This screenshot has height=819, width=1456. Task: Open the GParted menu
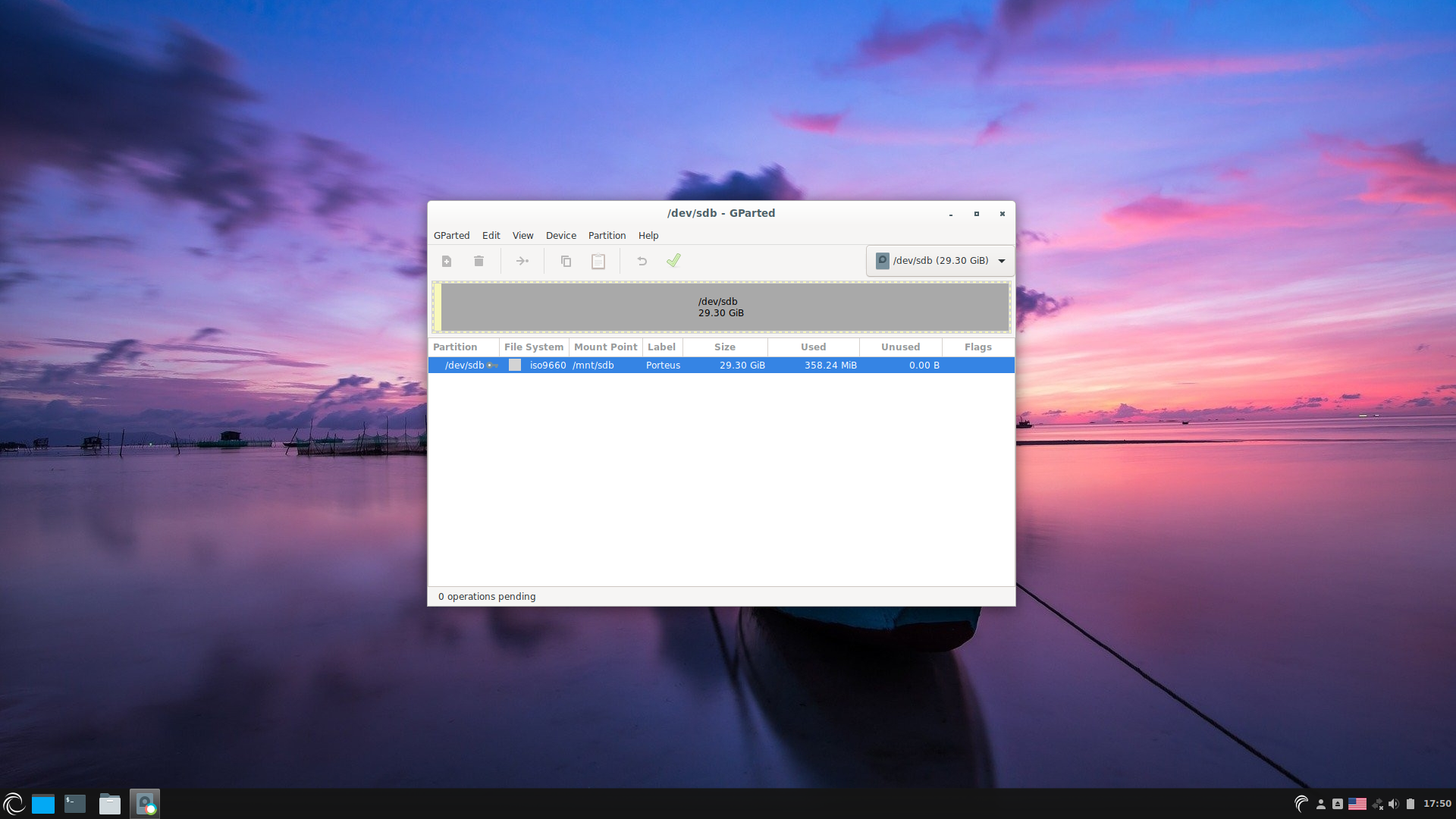tap(451, 235)
